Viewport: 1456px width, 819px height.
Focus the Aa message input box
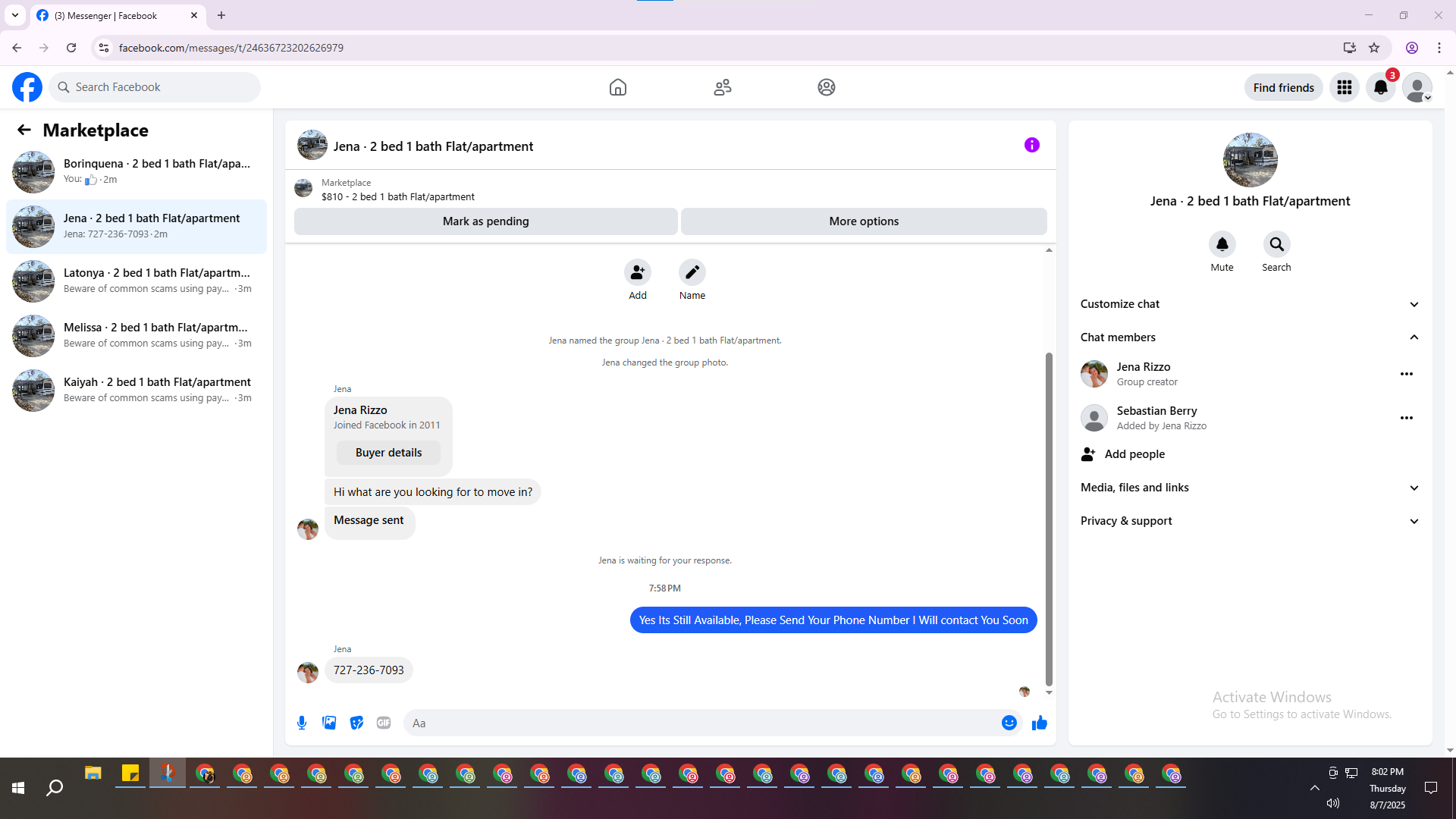[x=702, y=723]
